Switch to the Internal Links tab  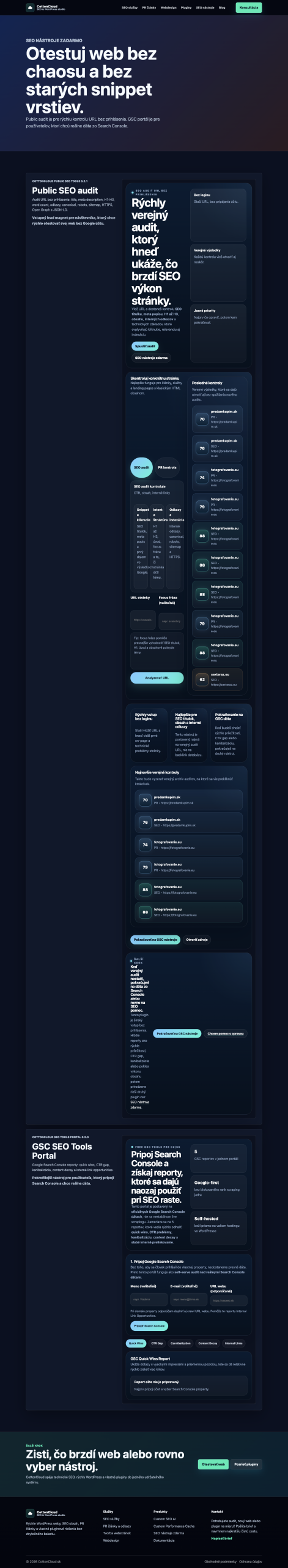pyautogui.click(x=234, y=1343)
